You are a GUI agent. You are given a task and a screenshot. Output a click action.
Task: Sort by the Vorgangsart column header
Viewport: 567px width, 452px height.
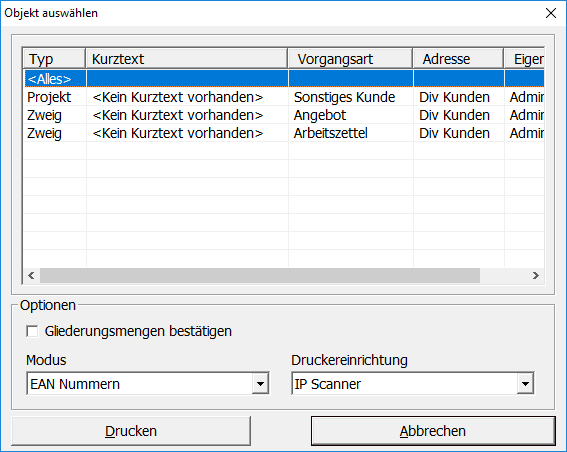point(350,59)
